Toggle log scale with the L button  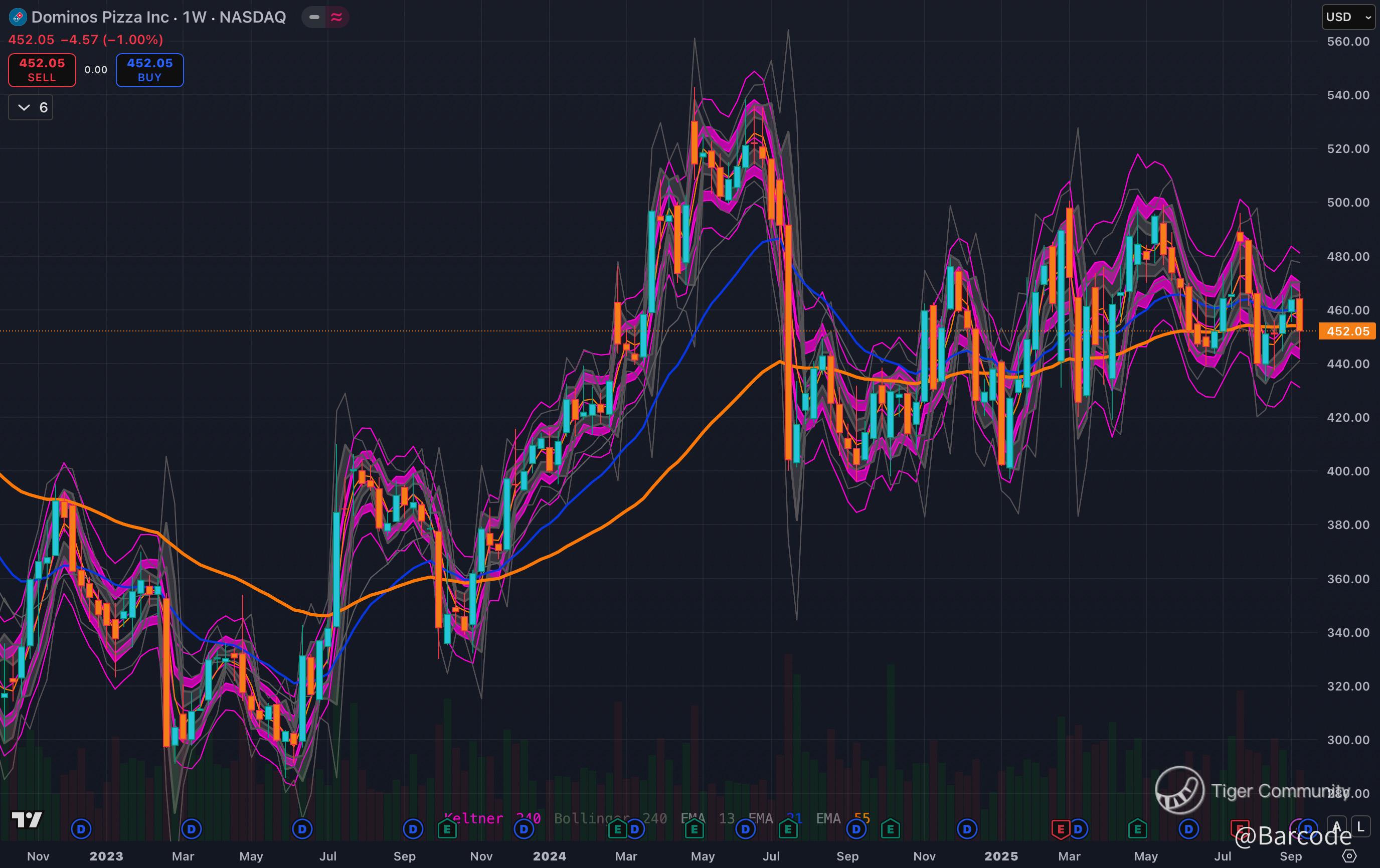pos(1360,826)
